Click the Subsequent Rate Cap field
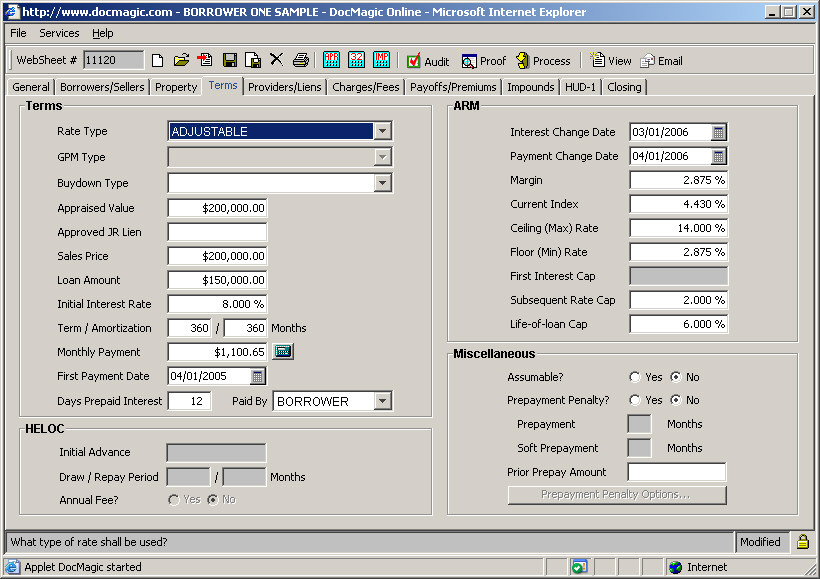820x579 pixels. [678, 300]
